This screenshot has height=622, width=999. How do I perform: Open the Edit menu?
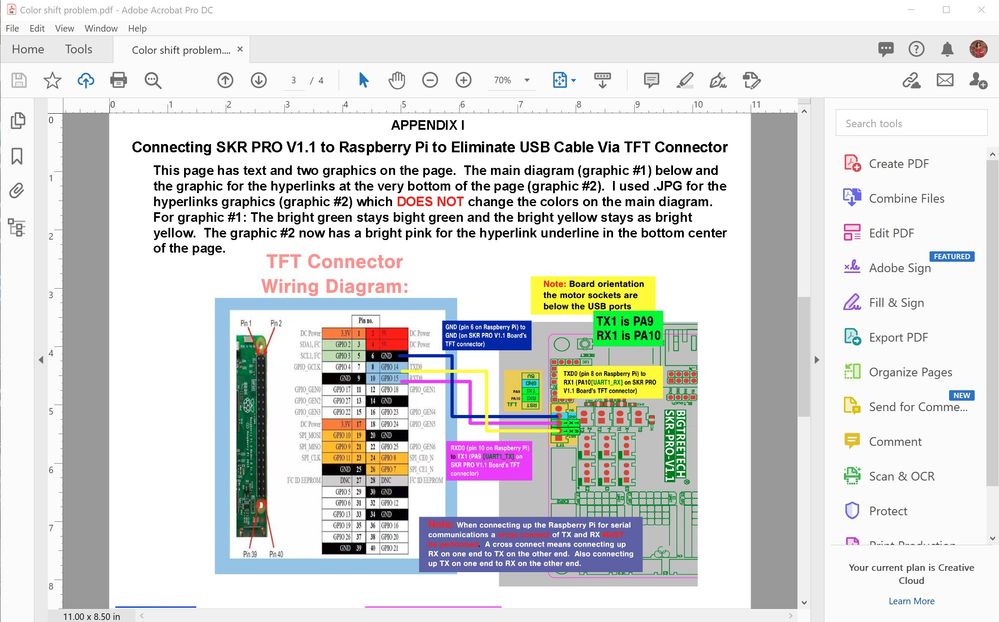point(37,28)
